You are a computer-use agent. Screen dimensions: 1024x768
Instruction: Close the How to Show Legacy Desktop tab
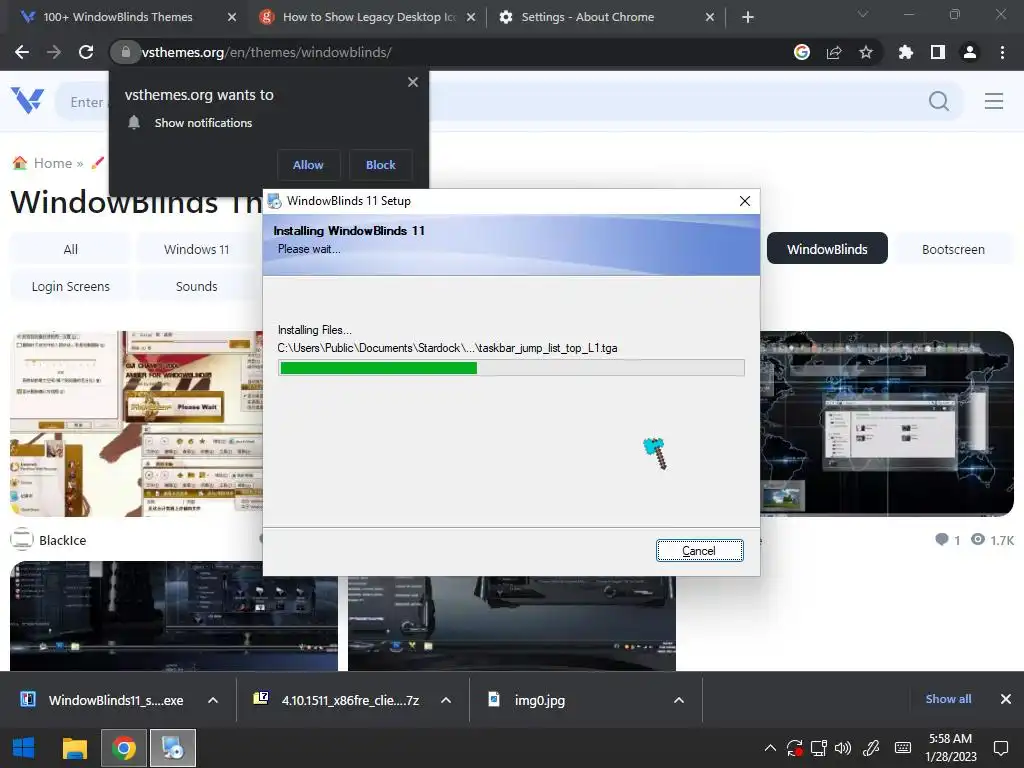(x=471, y=17)
